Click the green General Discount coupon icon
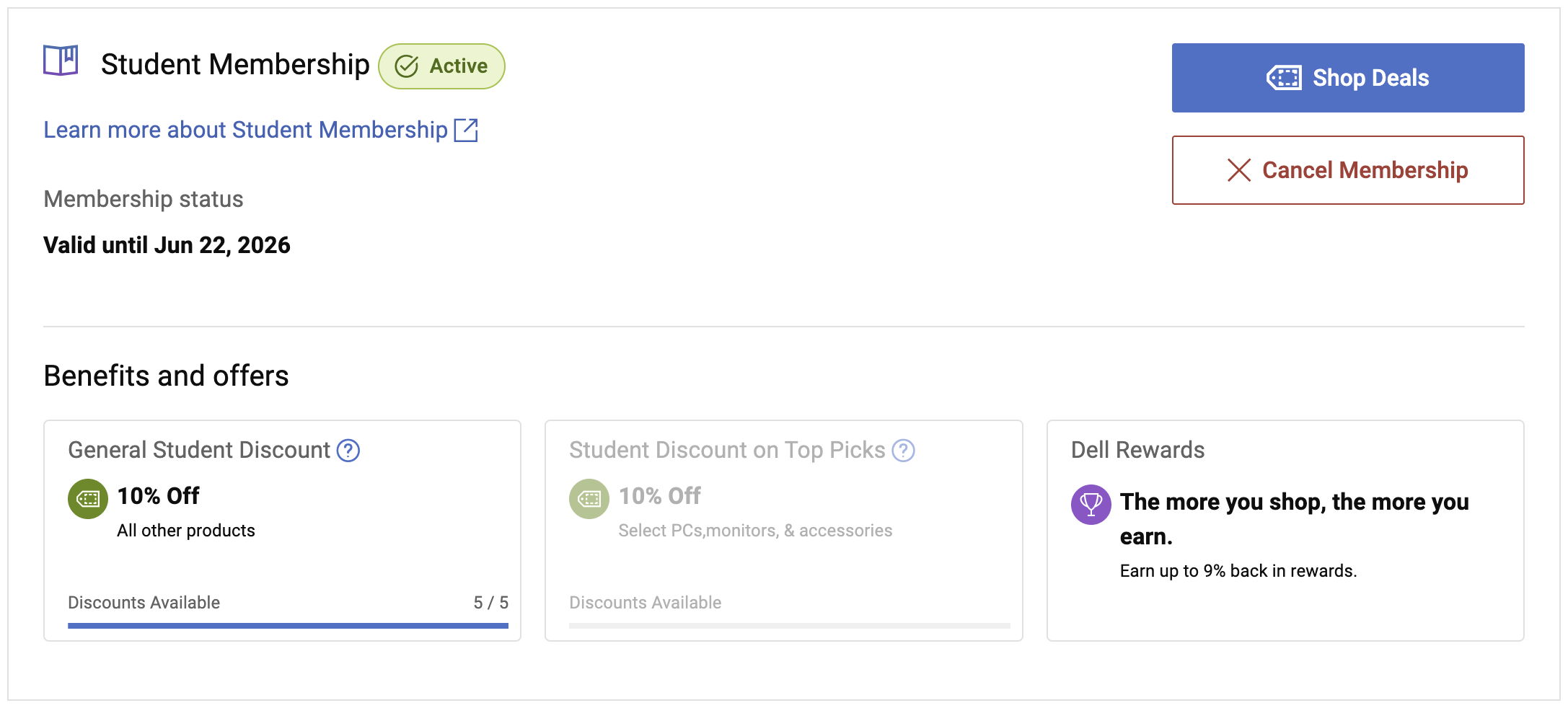Viewport: 1568px width, 708px height. click(88, 499)
